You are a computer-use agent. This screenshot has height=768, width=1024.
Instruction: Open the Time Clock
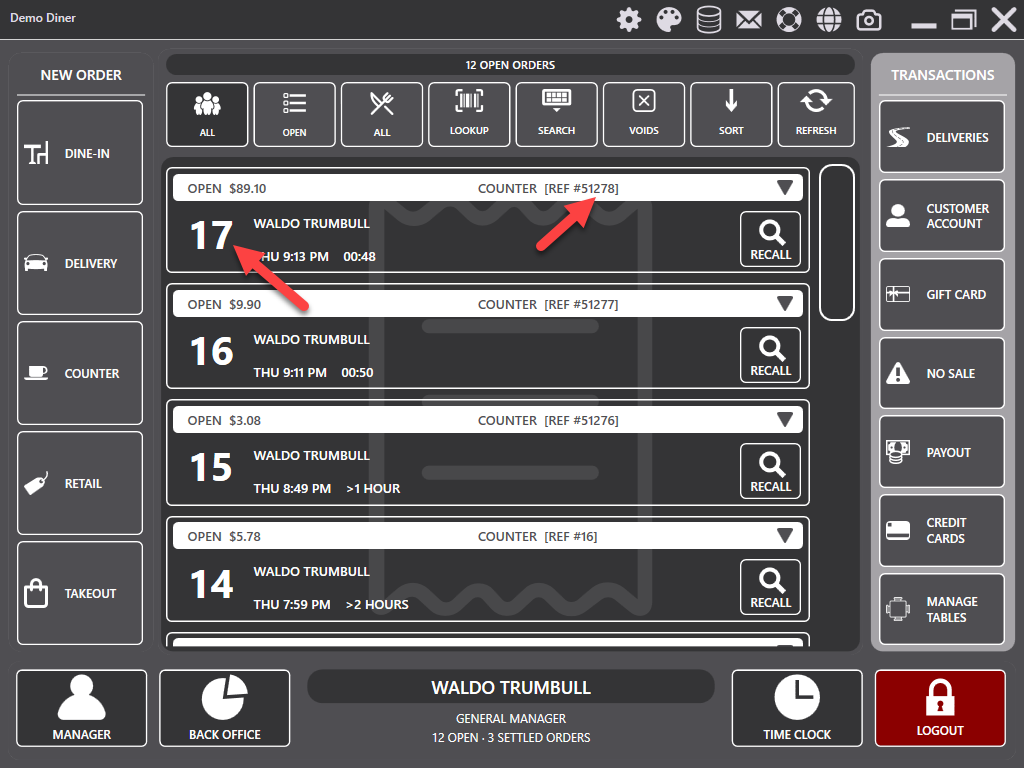[x=796, y=708]
